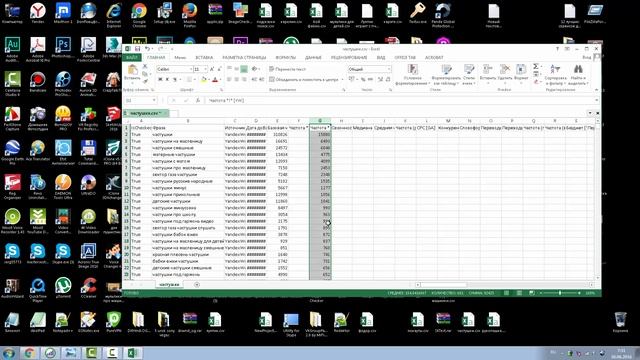640x360 pixels.
Task: Open the font size dropdown
Action: coord(205,69)
